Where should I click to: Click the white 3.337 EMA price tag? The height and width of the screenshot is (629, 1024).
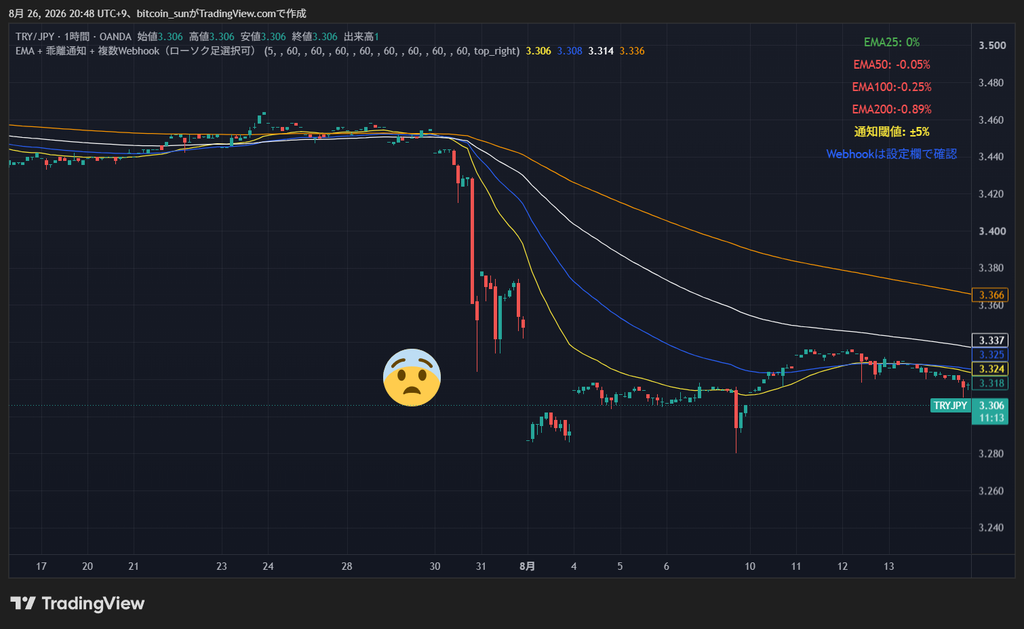[x=991, y=340]
